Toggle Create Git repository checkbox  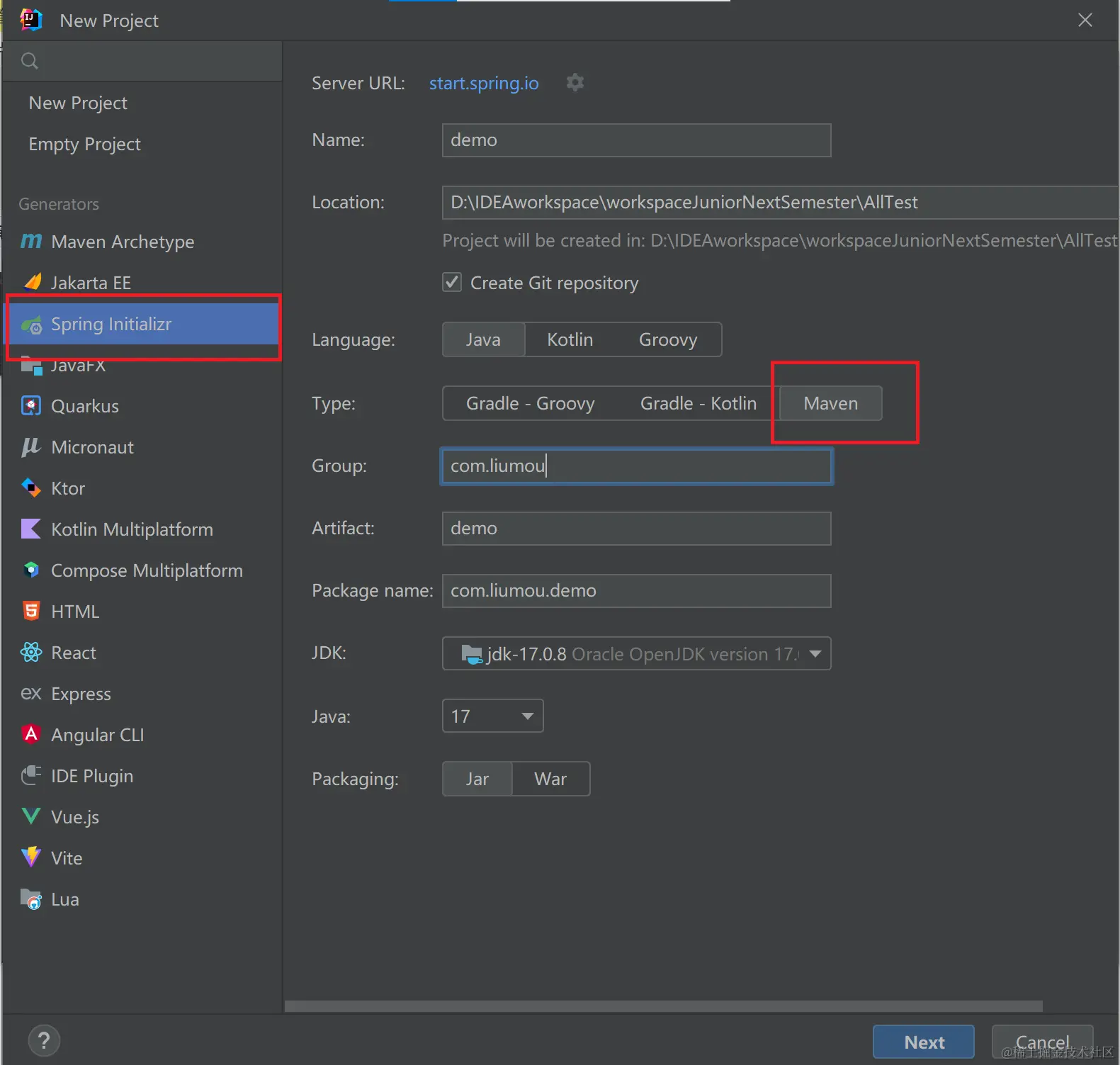coord(452,282)
